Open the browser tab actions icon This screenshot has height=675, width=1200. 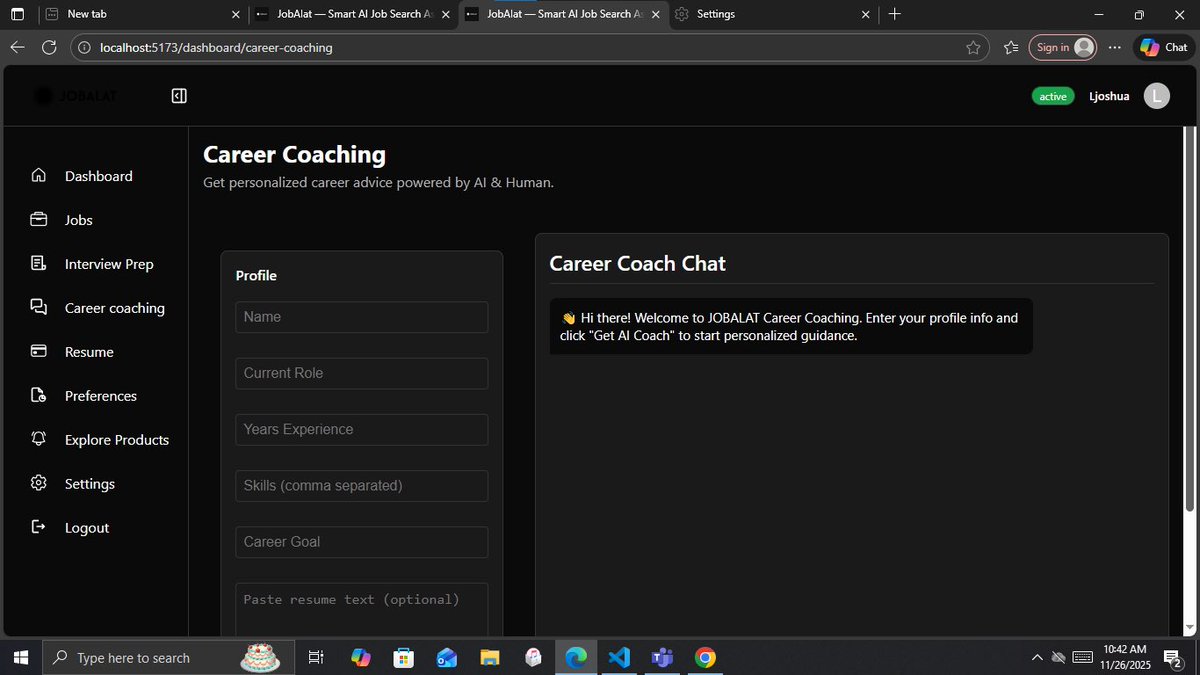coord(17,14)
